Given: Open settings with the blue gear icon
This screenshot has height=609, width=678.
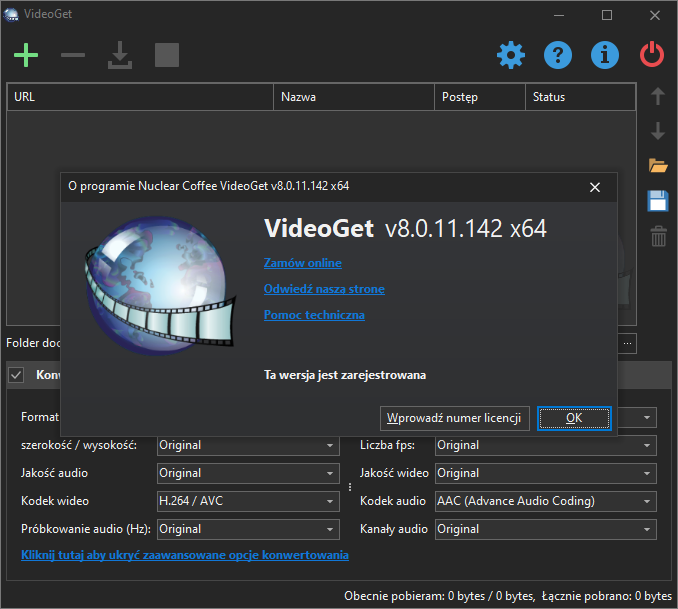Looking at the screenshot, I should point(511,55).
